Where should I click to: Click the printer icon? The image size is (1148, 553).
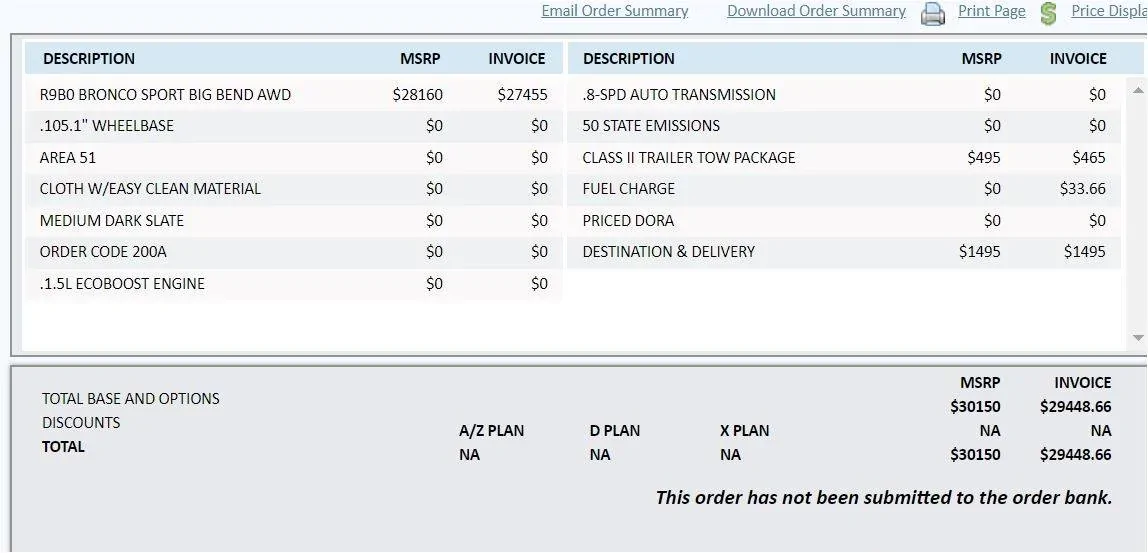[x=932, y=13]
